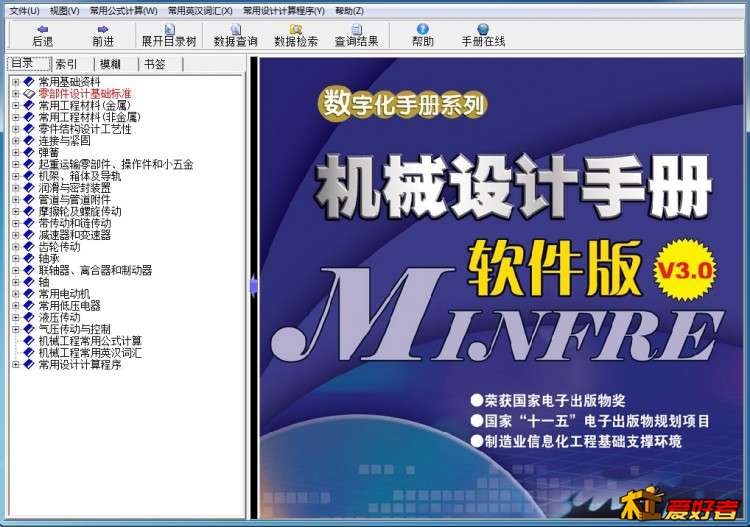Click book icon beside 连接与紧固
Screen dimensions: 750x527
[29, 141]
